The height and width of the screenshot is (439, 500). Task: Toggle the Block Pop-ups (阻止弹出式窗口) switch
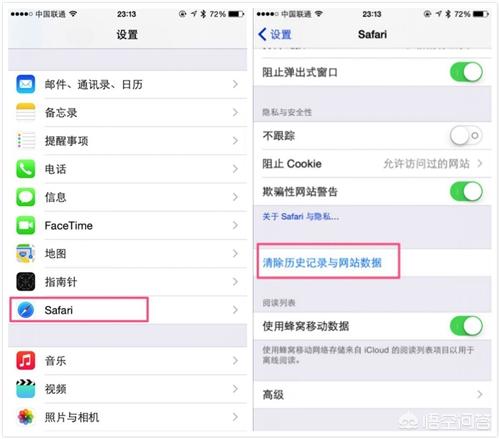click(x=466, y=72)
